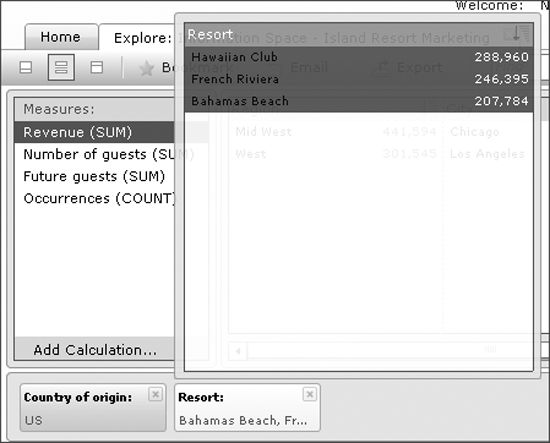Switch to the Explore tab
The image size is (550, 443).
coord(143,38)
